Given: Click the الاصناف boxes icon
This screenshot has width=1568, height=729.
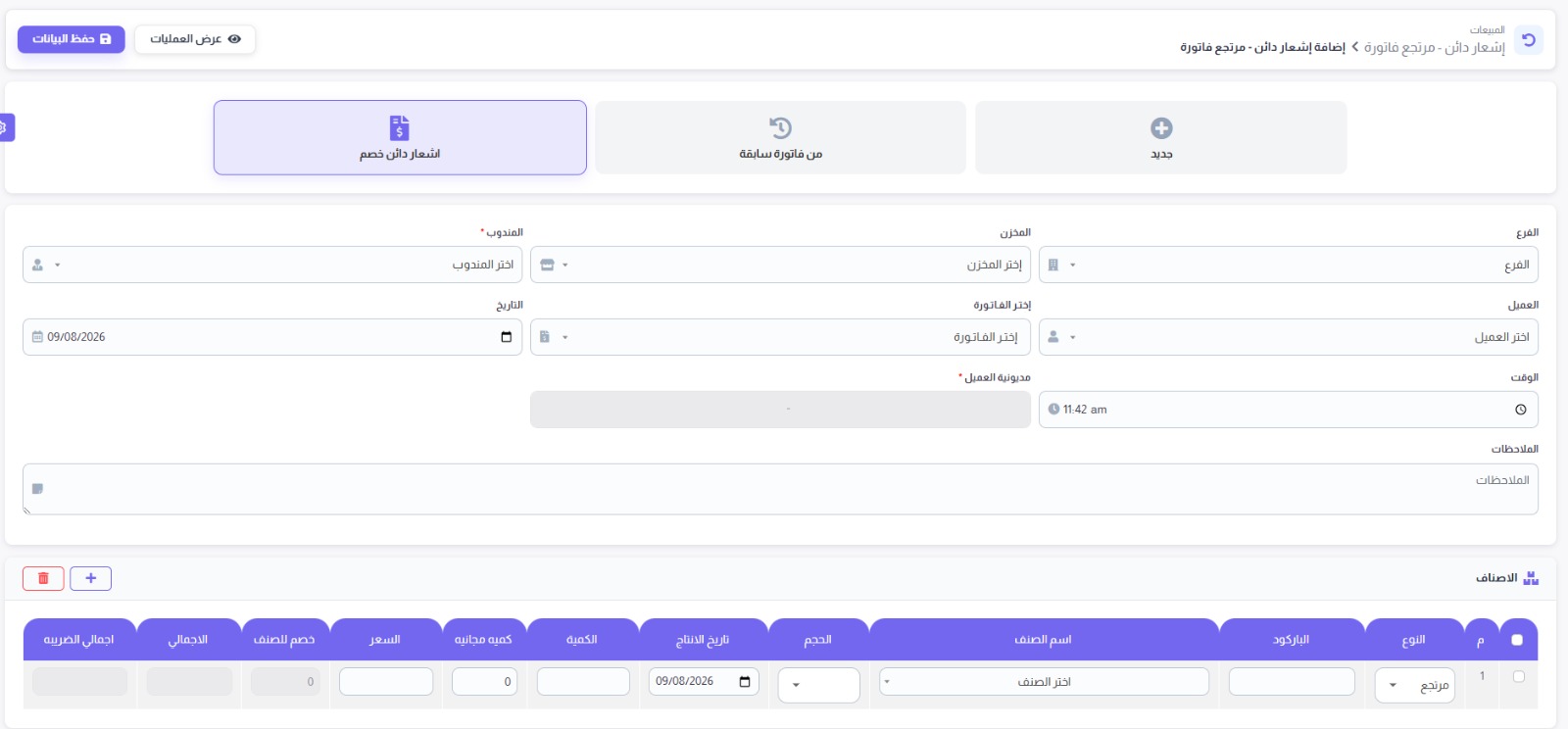Looking at the screenshot, I should 1531,578.
